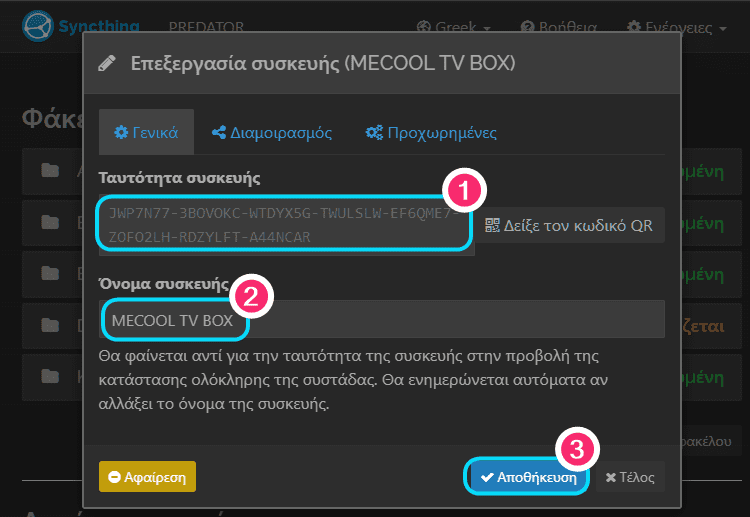Viewport: 750px width, 517px height.
Task: Select the Γενικά tab
Action: pos(146,132)
